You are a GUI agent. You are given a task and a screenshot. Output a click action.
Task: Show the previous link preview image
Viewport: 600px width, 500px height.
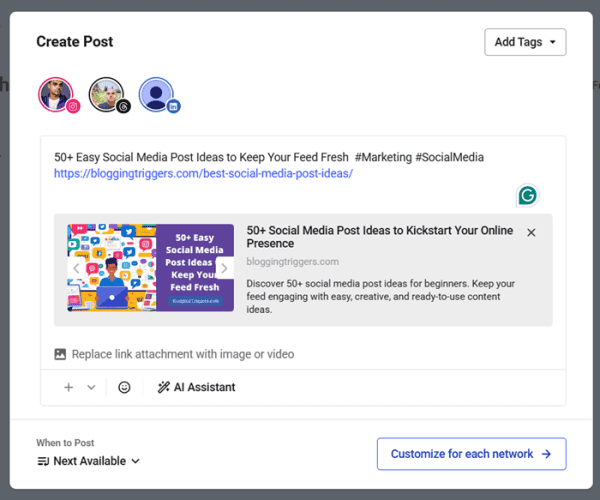tap(76, 268)
